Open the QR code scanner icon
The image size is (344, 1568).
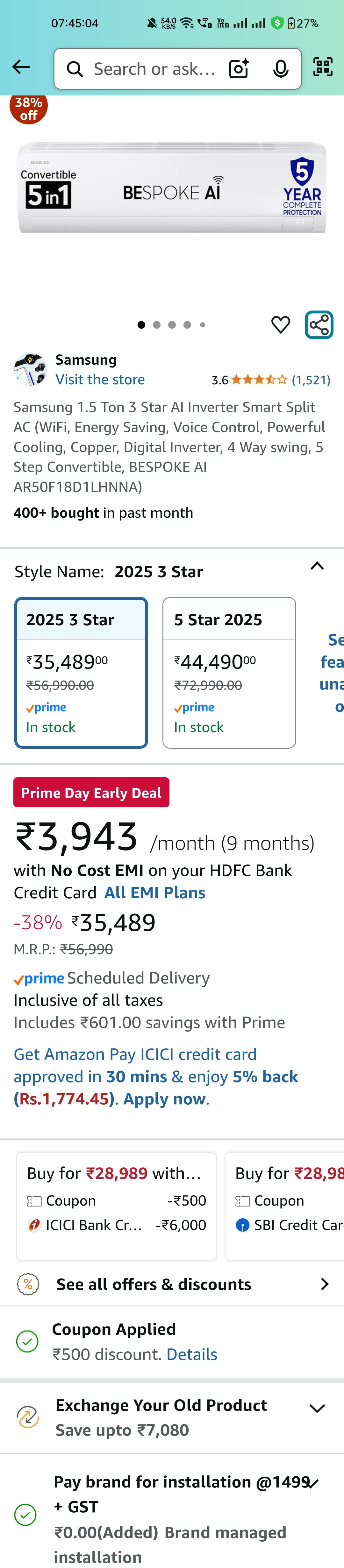(x=323, y=67)
